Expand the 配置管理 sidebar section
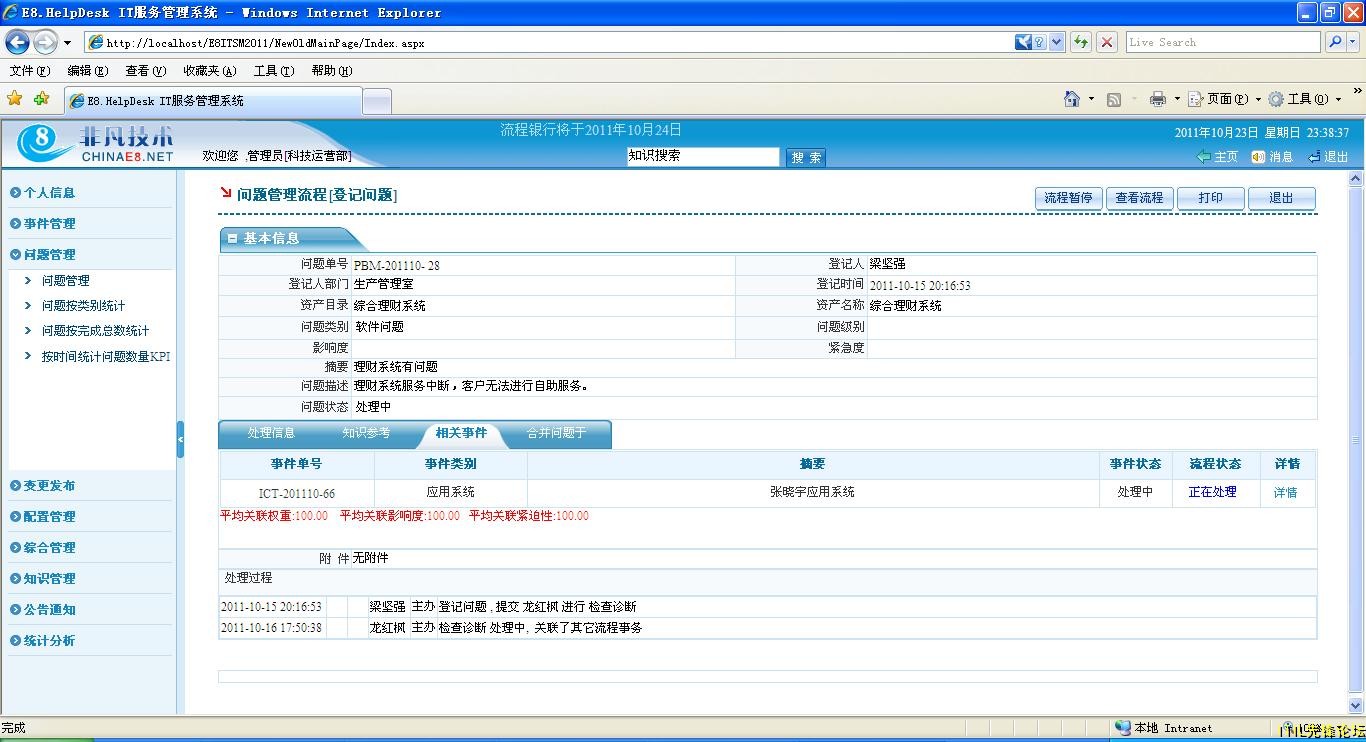1366x742 pixels. click(x=49, y=517)
